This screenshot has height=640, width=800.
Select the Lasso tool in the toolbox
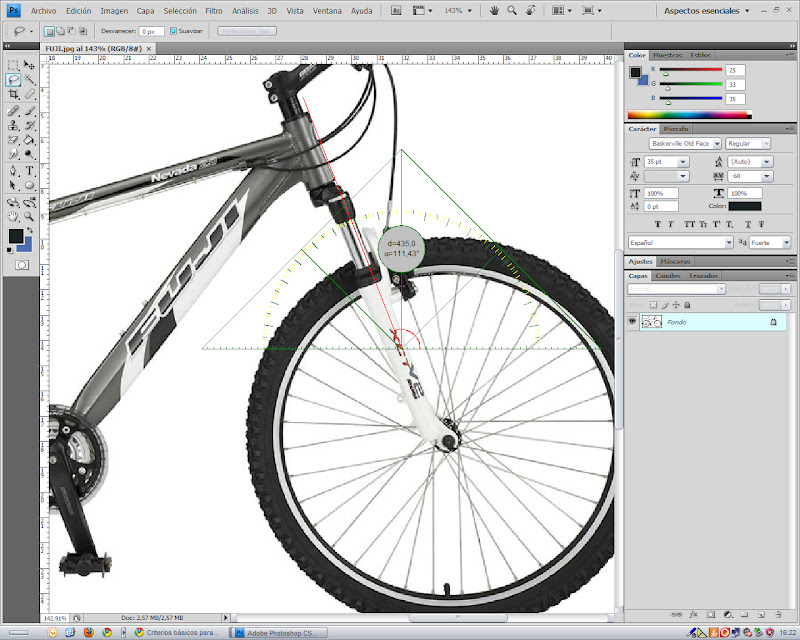[13, 80]
